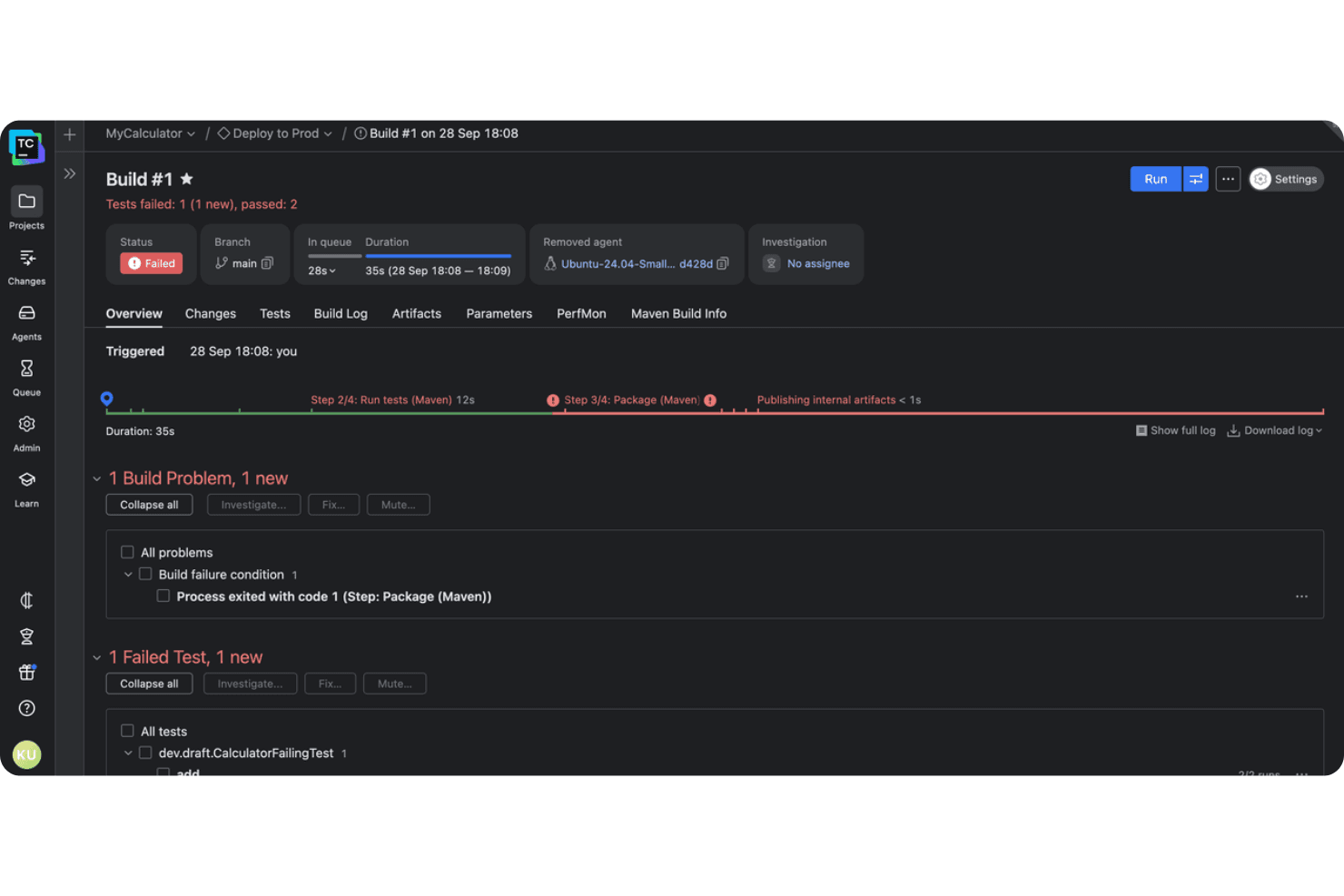This screenshot has width=1344, height=896.
Task: Switch to the Artifacts tab
Action: (417, 313)
